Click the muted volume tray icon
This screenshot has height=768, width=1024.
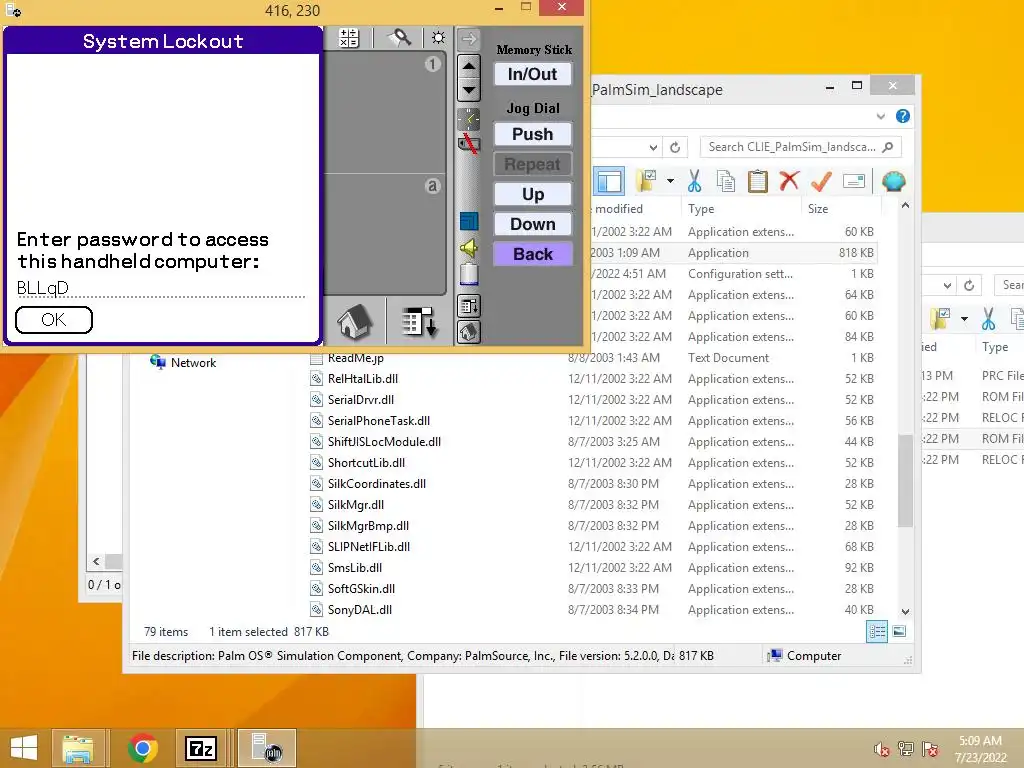882,750
